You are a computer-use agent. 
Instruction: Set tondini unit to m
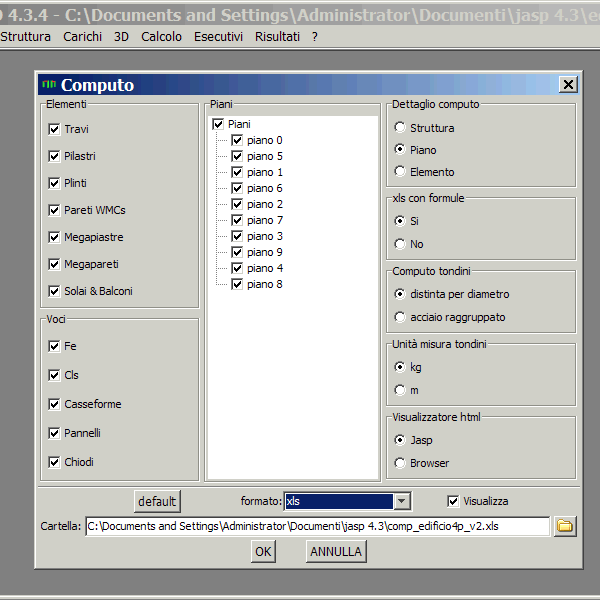[399, 390]
